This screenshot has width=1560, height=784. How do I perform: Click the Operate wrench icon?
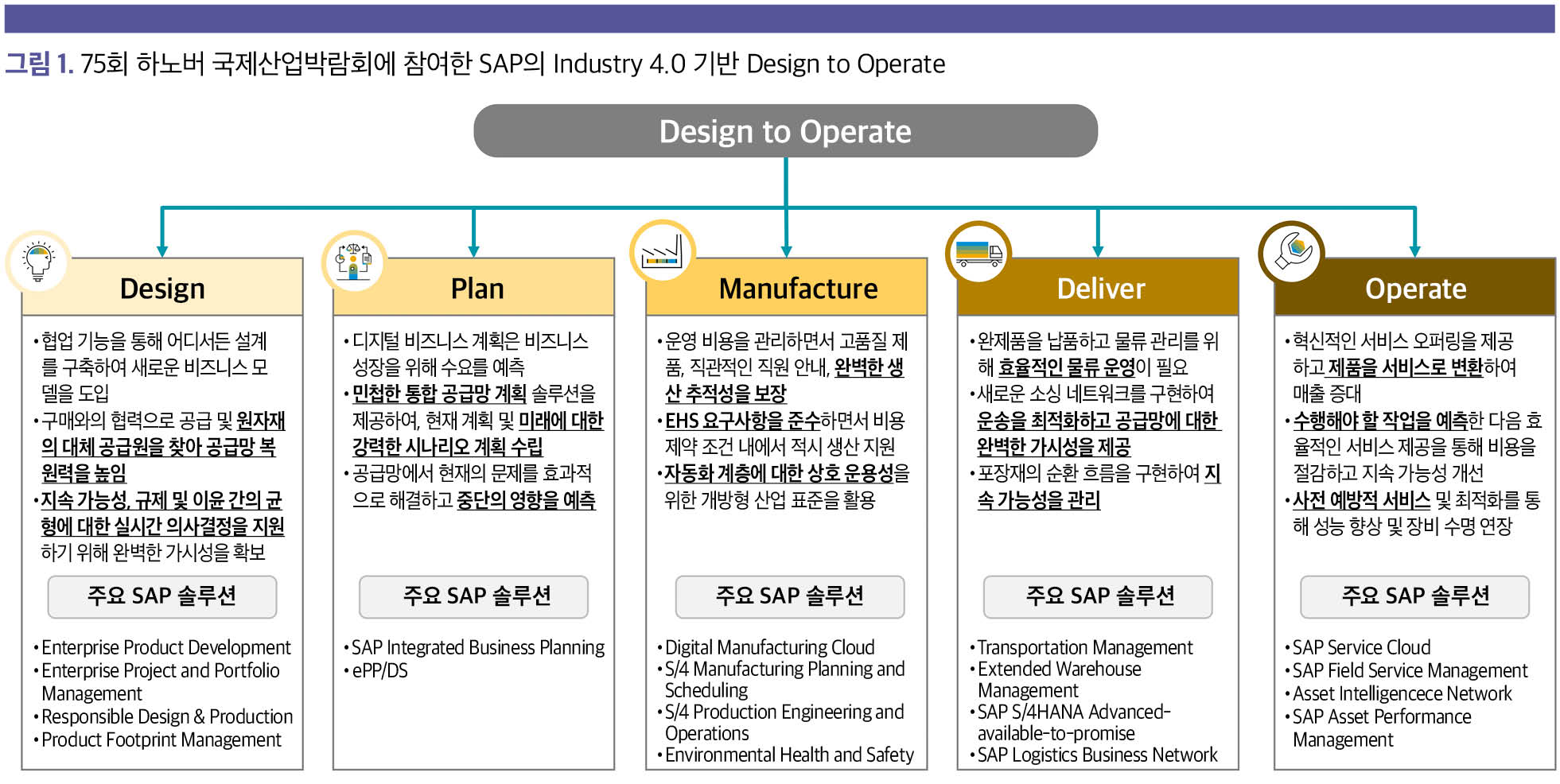1291,253
